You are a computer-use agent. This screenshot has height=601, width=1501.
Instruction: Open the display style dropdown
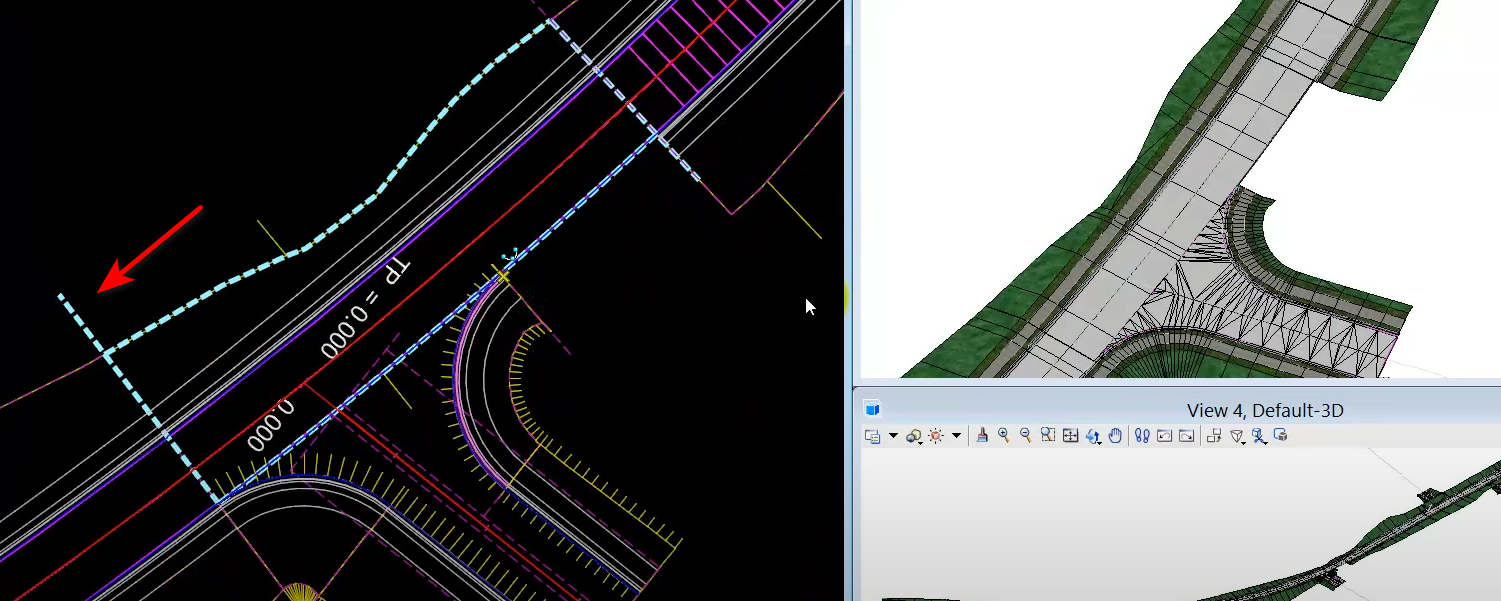tap(914, 436)
